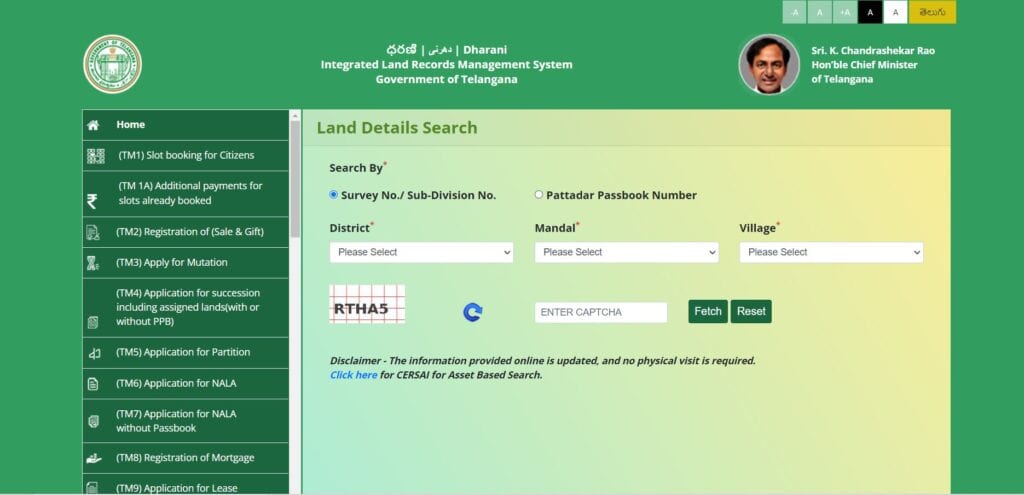
Task: Click the icon beside TM9 Application for Lease
Action: click(x=93, y=488)
